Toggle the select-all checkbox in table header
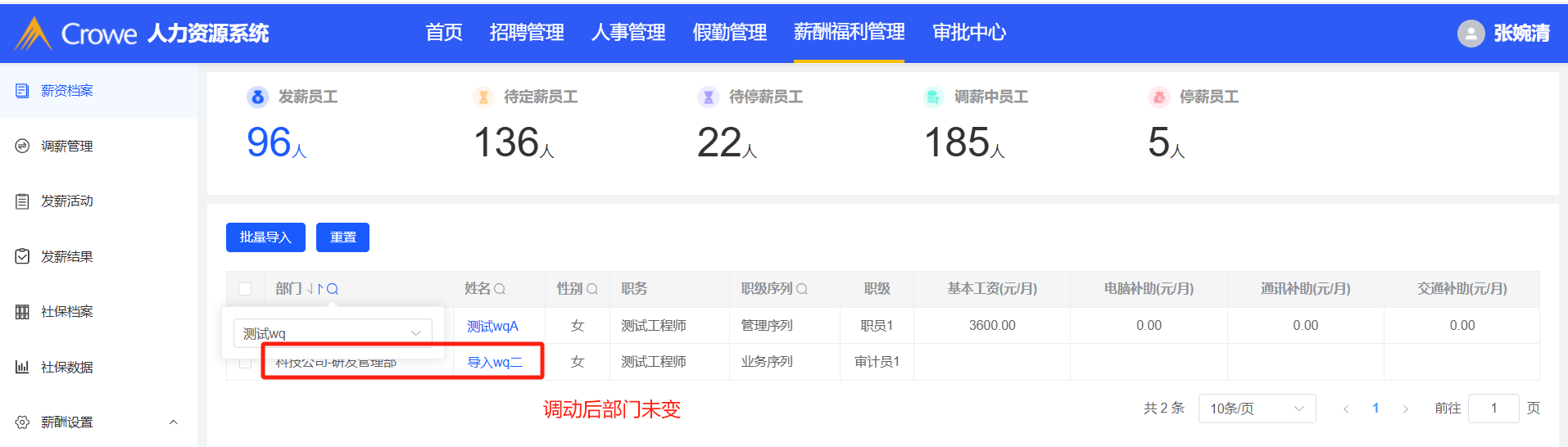This screenshot has height=447, width=1568. tap(245, 289)
